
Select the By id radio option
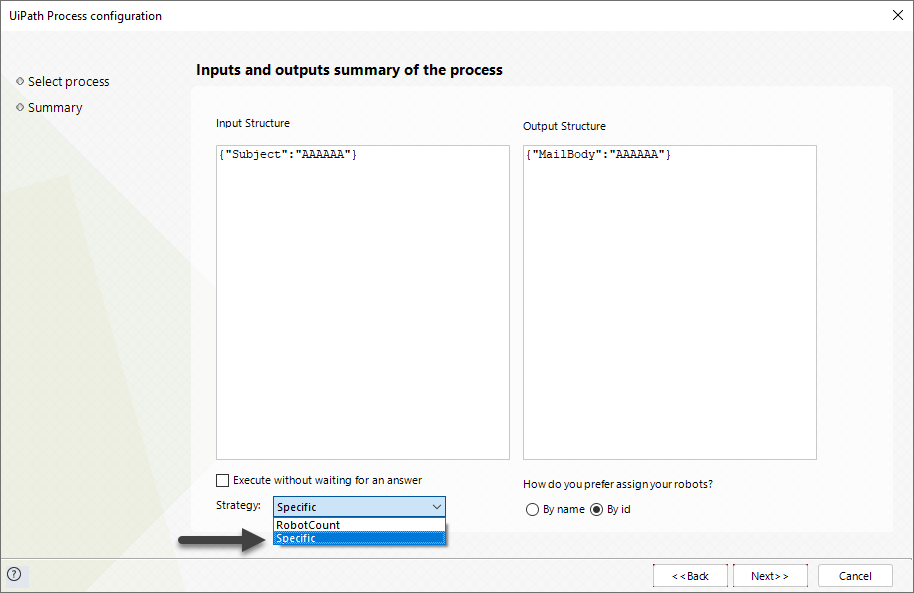(x=596, y=510)
